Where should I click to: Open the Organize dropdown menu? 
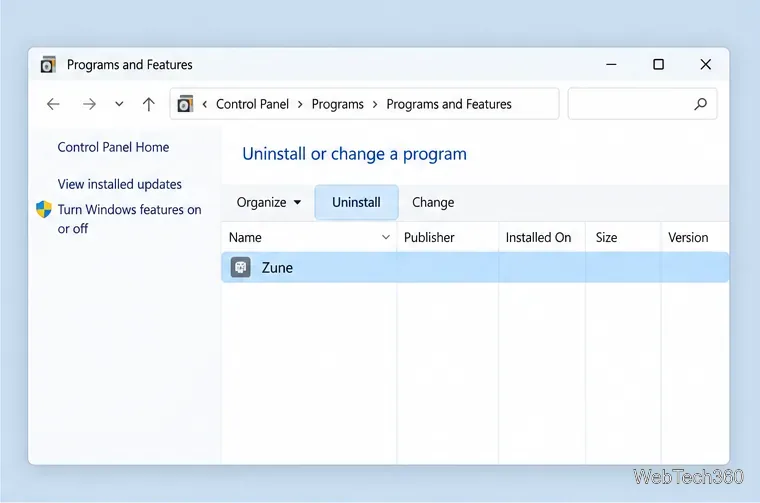[269, 202]
